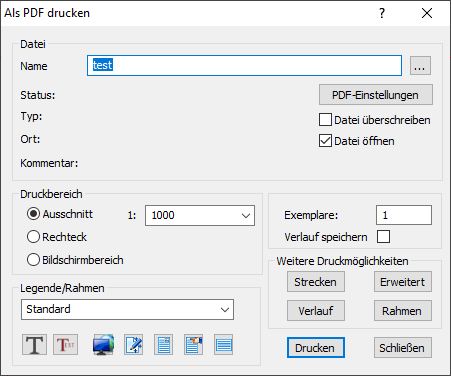Screen dimensions: 451x376
Task: Click the large gray T text icon
Action: 35,345
